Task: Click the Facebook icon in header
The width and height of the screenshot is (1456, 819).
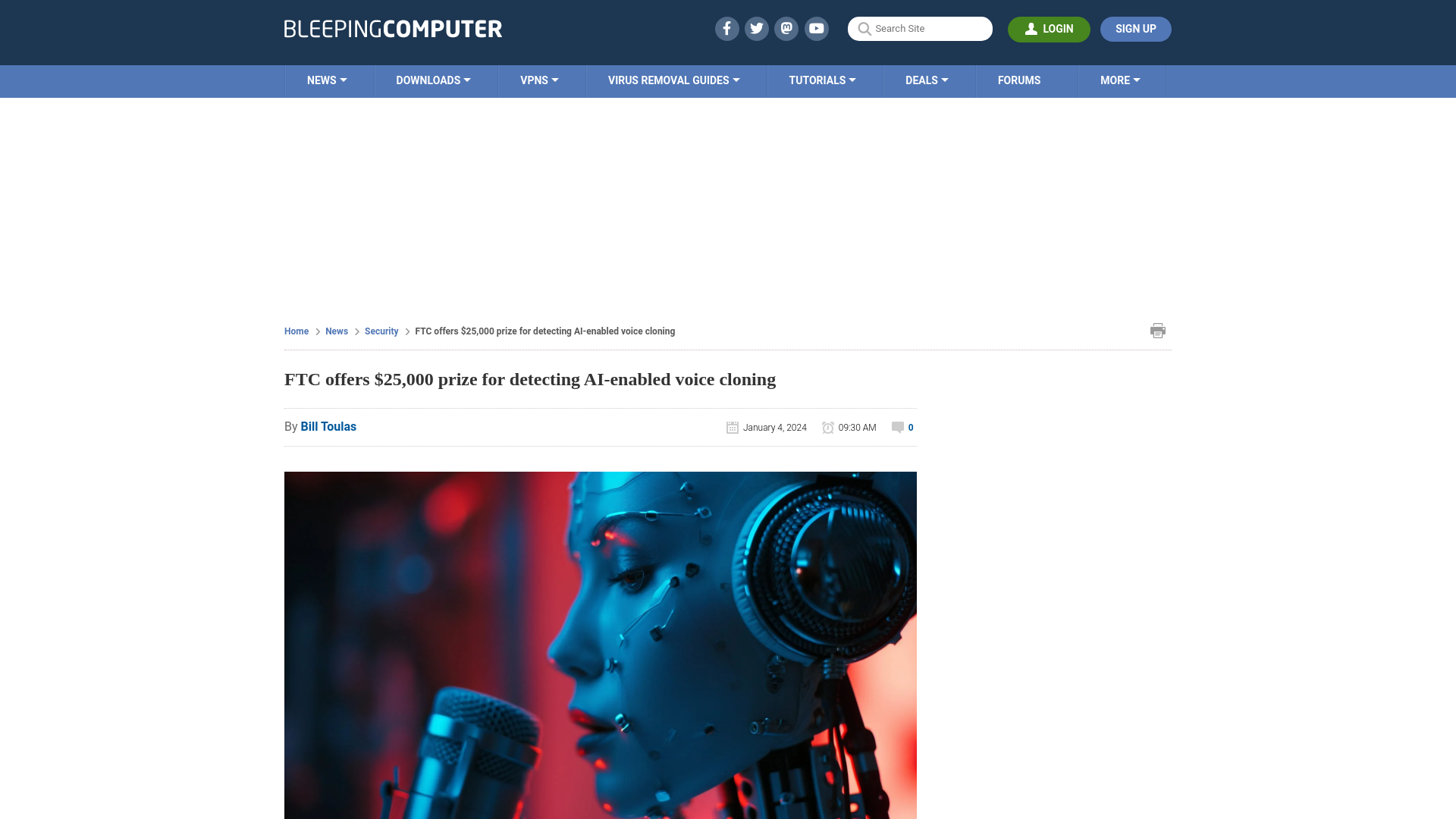Action: [727, 28]
